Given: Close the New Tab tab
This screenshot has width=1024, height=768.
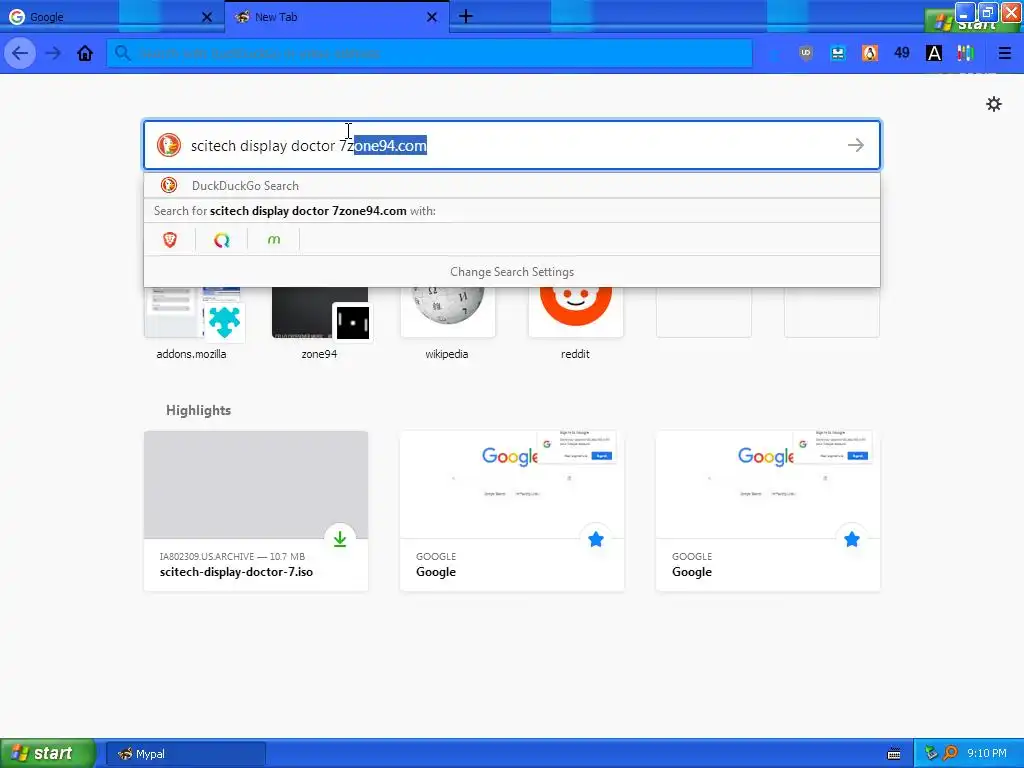Looking at the screenshot, I should [432, 17].
